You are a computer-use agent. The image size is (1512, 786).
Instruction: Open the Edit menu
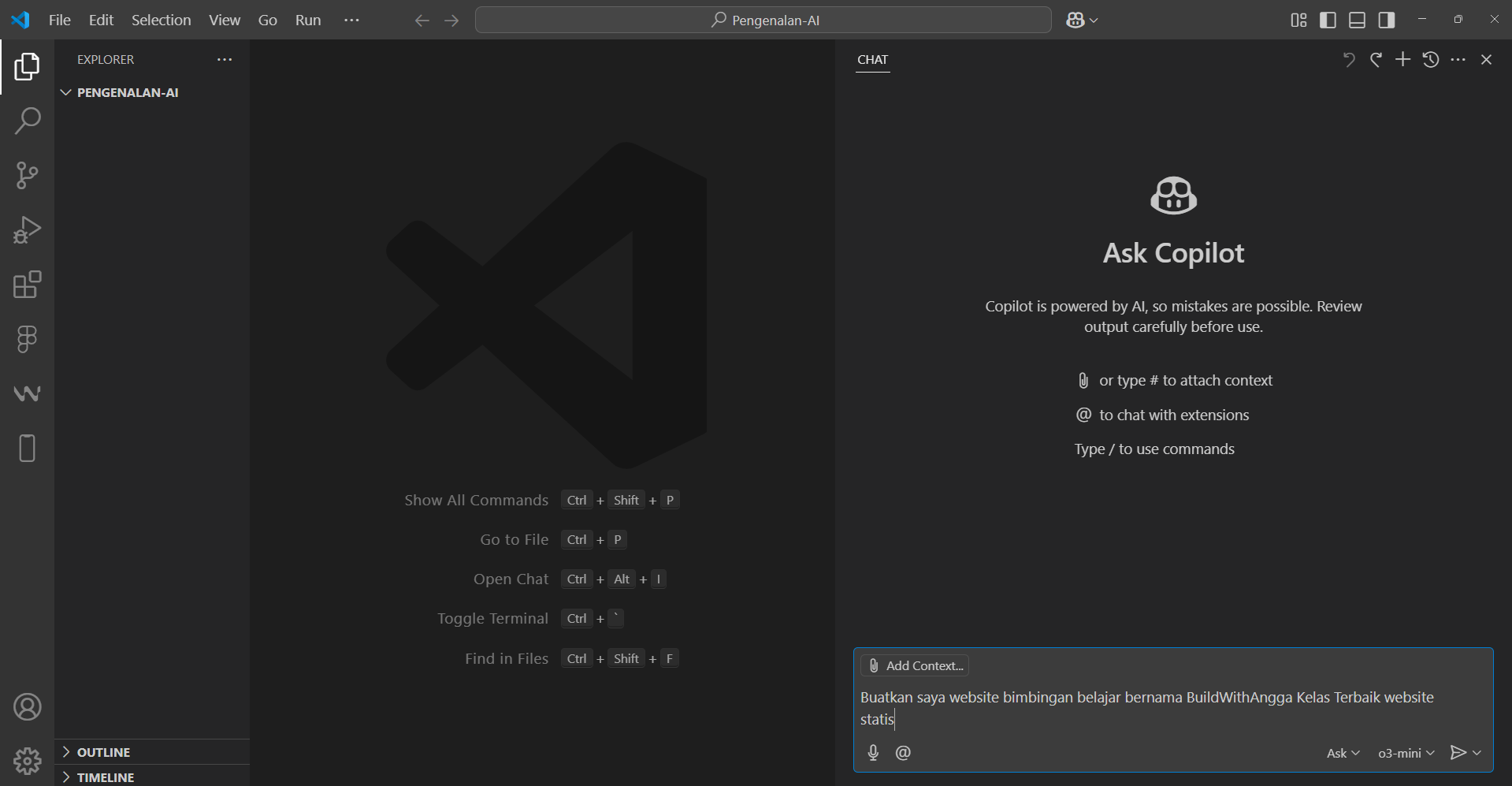coord(101,20)
